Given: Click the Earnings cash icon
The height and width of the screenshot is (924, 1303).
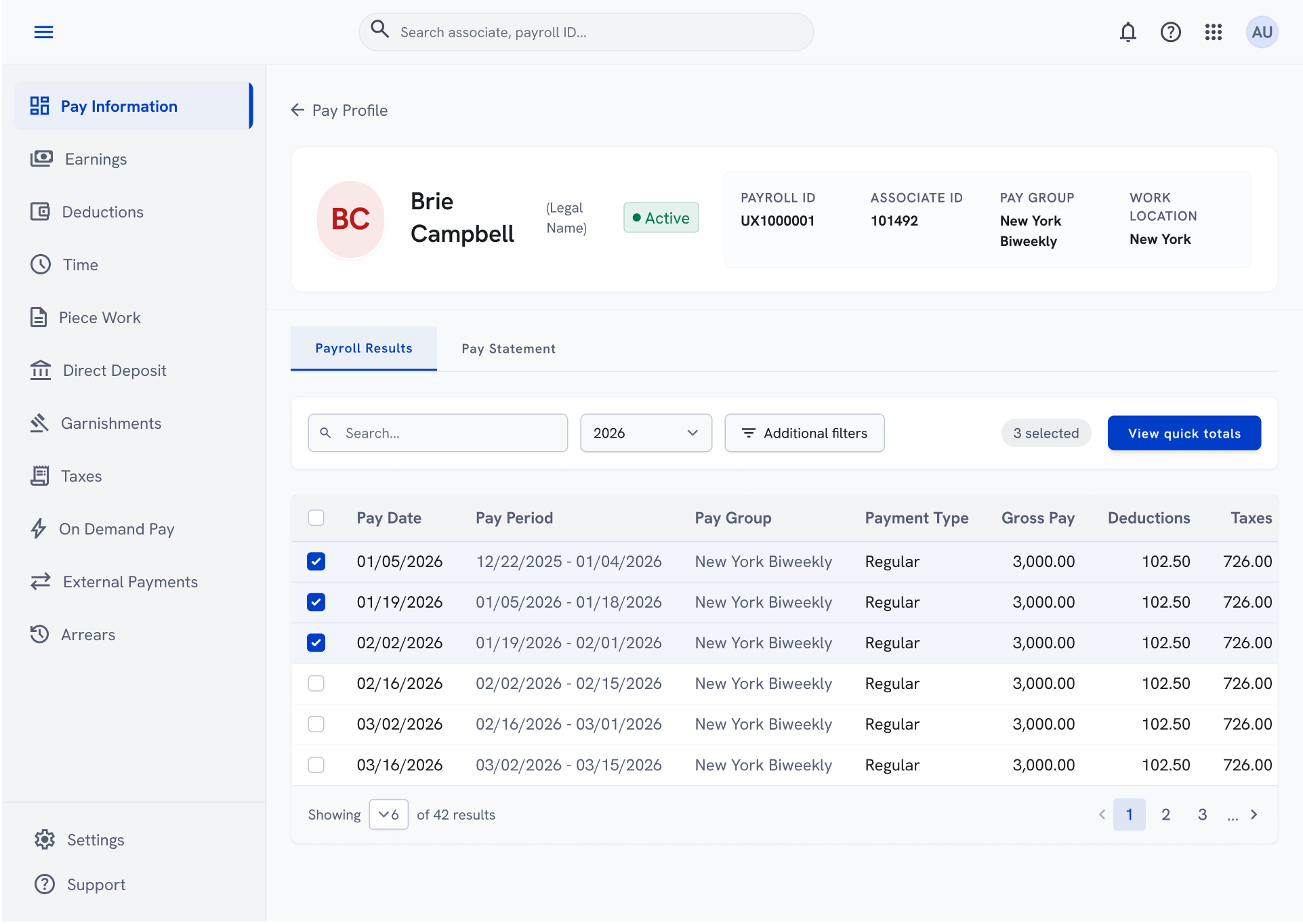Looking at the screenshot, I should pos(41,159).
